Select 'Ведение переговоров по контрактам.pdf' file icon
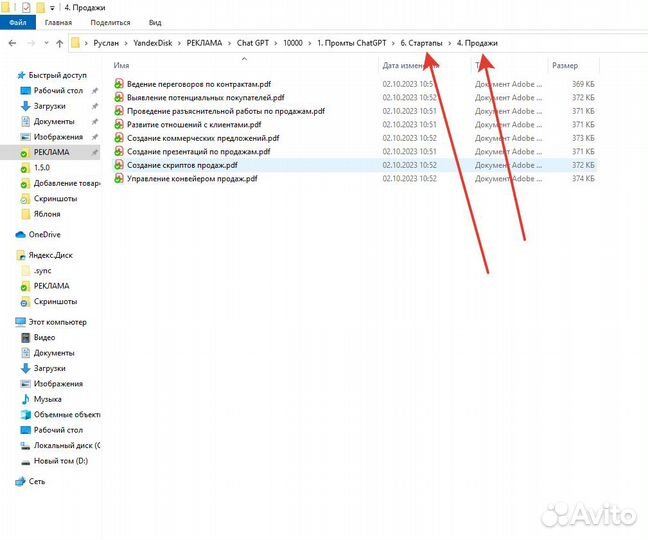Image resolution: width=648 pixels, height=540 pixels. point(119,84)
